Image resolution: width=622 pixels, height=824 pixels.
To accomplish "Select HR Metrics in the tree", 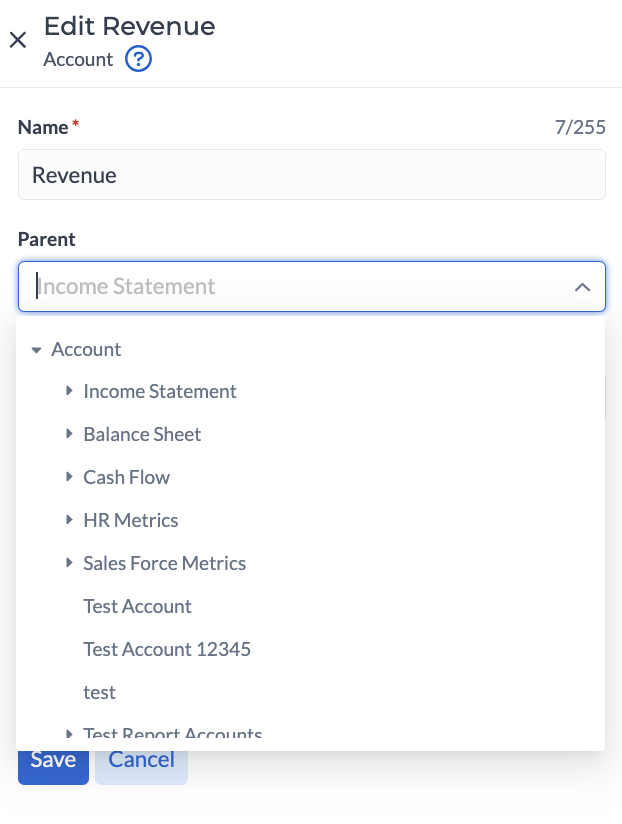I will [x=131, y=520].
